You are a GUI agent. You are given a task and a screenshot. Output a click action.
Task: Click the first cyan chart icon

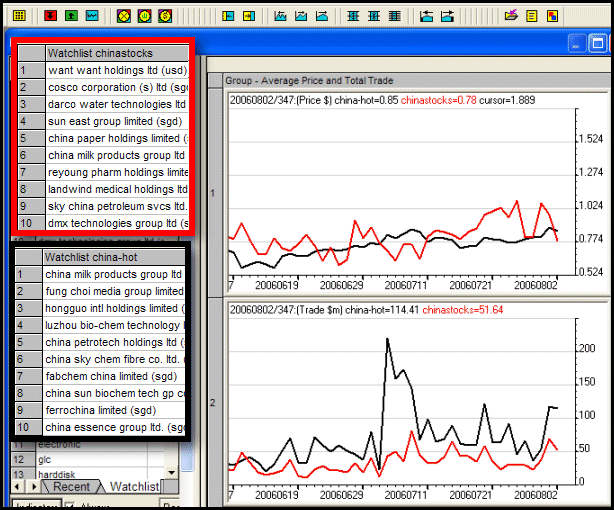coord(280,16)
